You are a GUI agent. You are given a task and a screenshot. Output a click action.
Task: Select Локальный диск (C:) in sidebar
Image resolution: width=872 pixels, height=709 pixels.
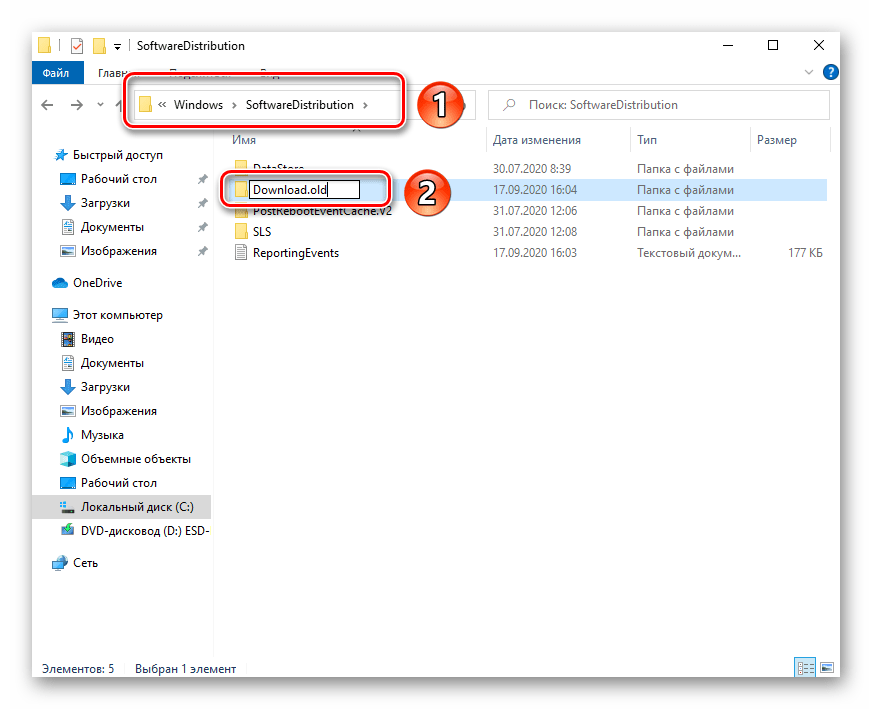point(137,507)
